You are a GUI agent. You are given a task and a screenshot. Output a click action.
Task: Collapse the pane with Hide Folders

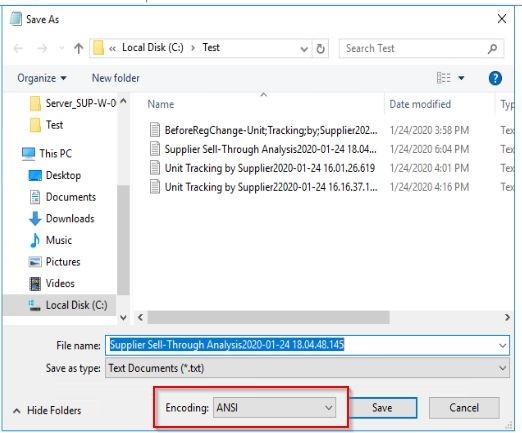pyautogui.click(x=47, y=410)
